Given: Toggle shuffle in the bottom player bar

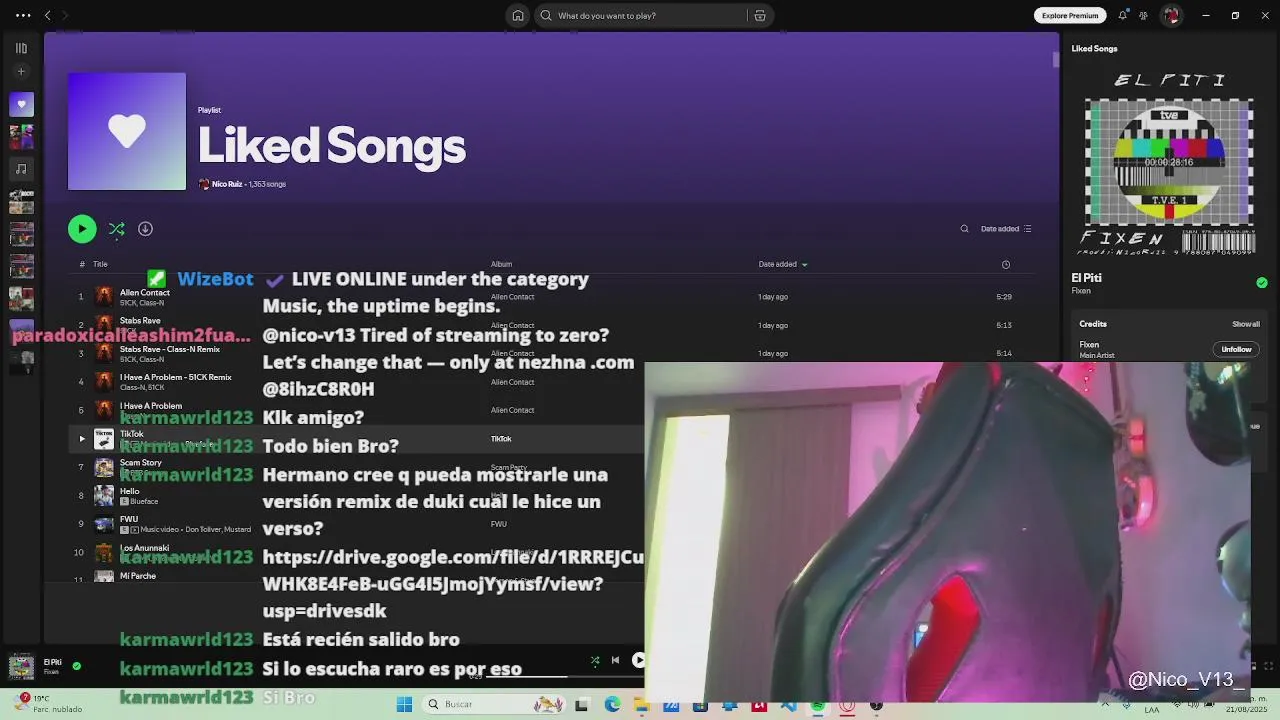Looking at the screenshot, I should pyautogui.click(x=595, y=660).
